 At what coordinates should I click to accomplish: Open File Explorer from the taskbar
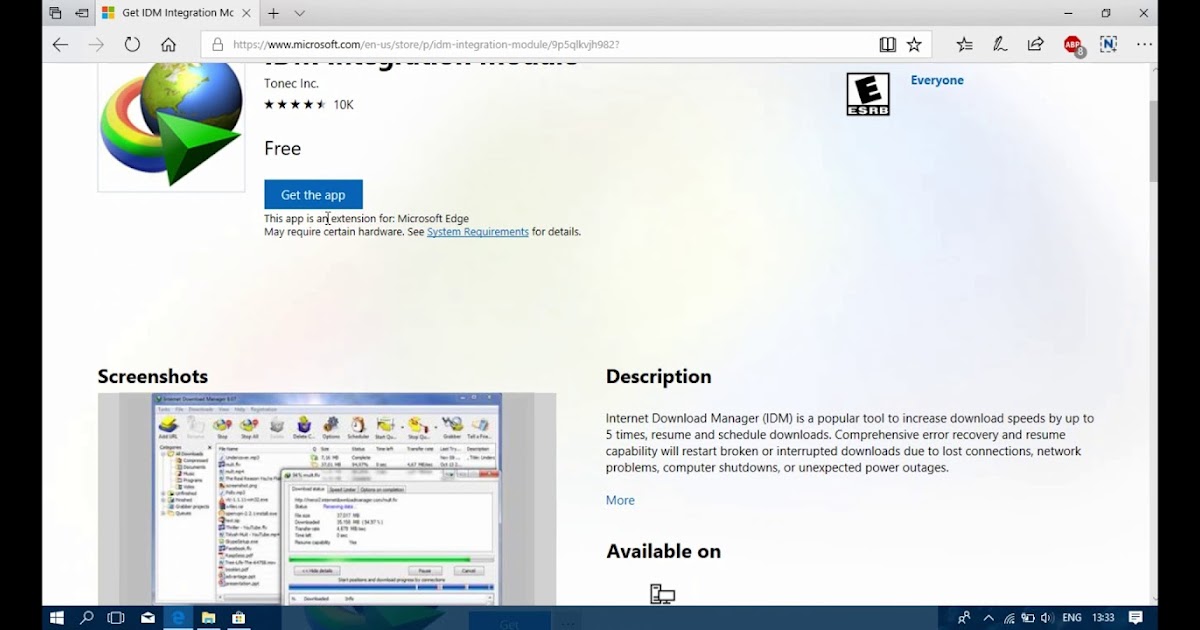[209, 618]
